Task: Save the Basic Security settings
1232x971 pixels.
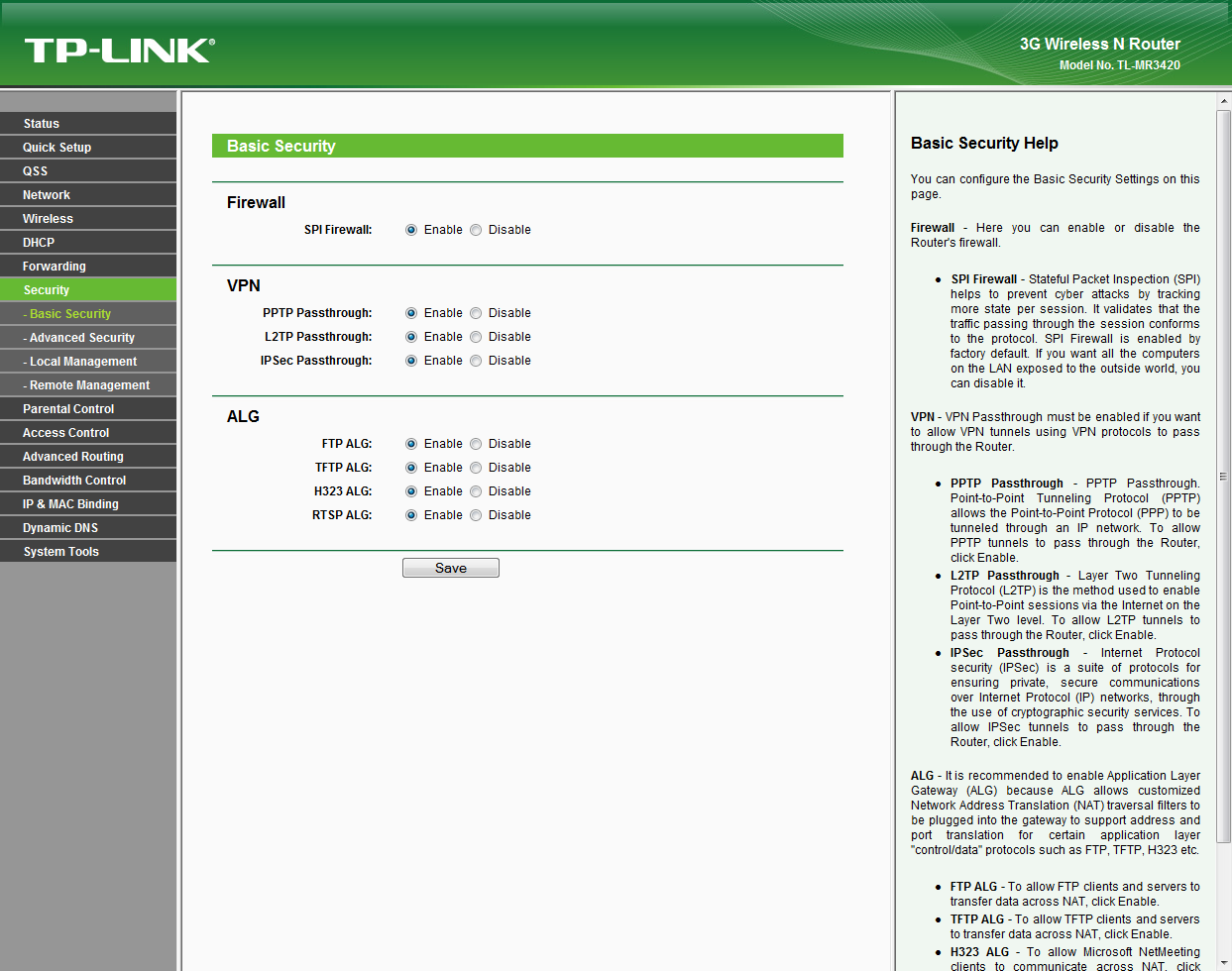Action: [x=450, y=568]
